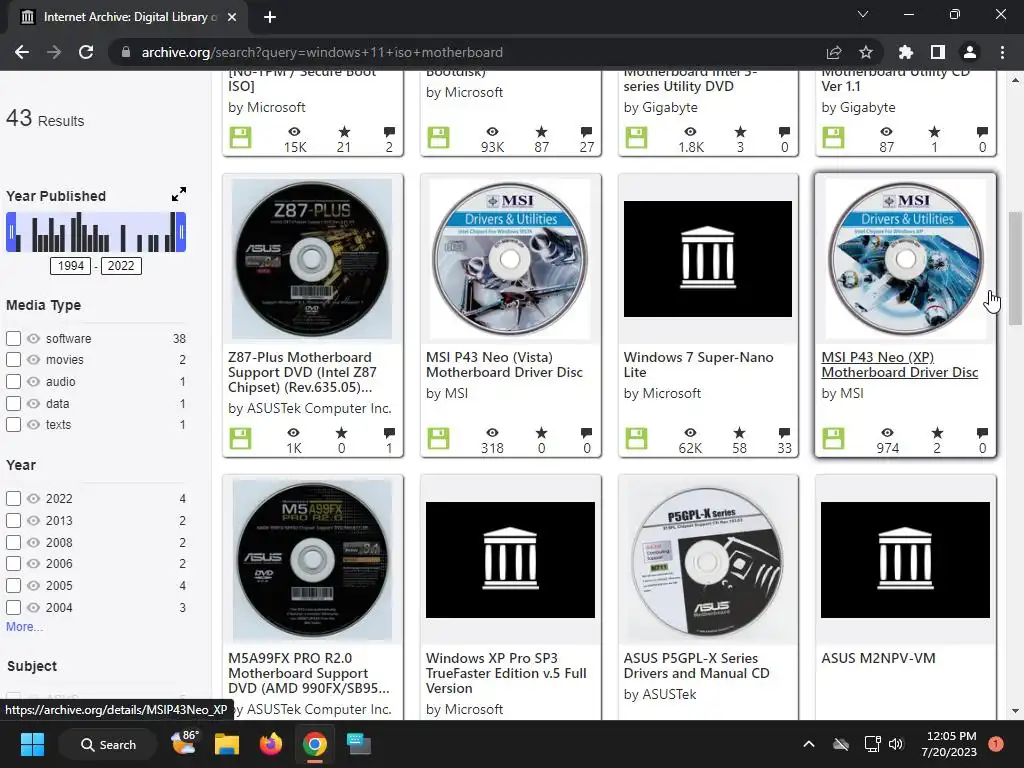Expand the Year Published histogram
Screen dimensions: 1024x768
[178, 194]
